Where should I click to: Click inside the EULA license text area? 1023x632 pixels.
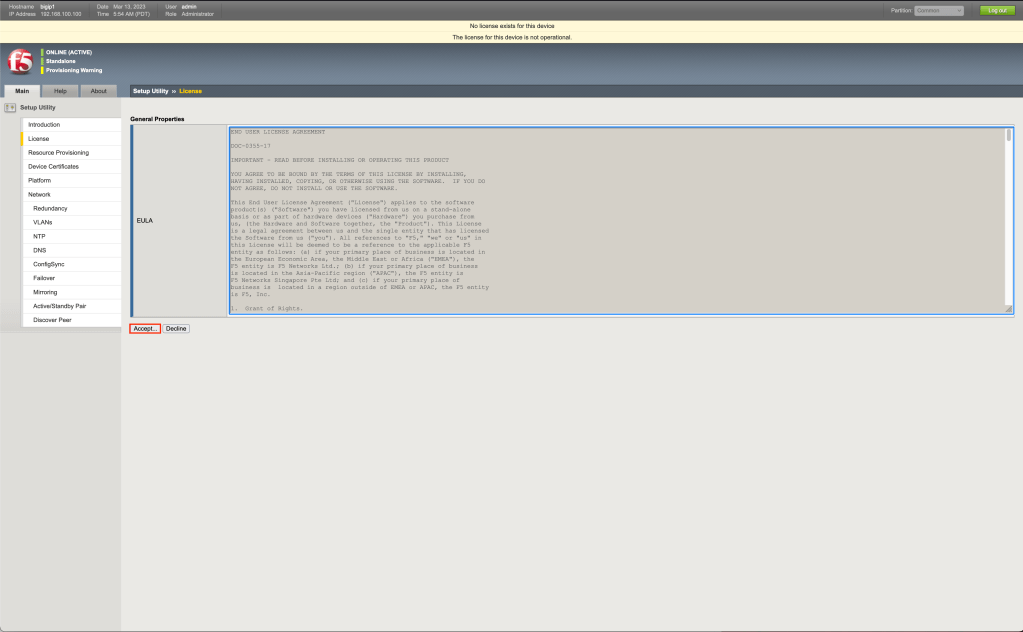pos(600,220)
